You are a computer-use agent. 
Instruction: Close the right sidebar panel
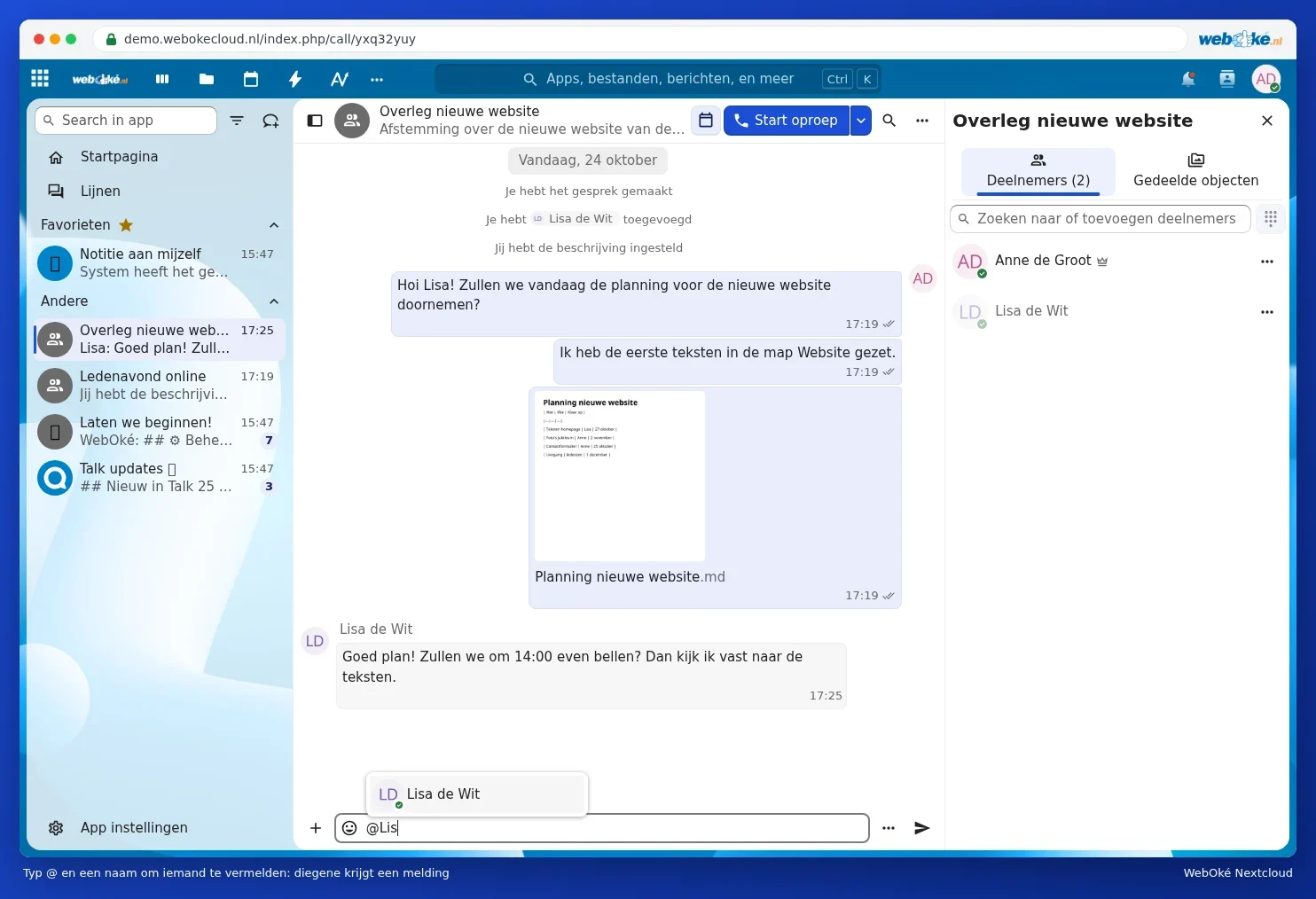pos(1267,121)
